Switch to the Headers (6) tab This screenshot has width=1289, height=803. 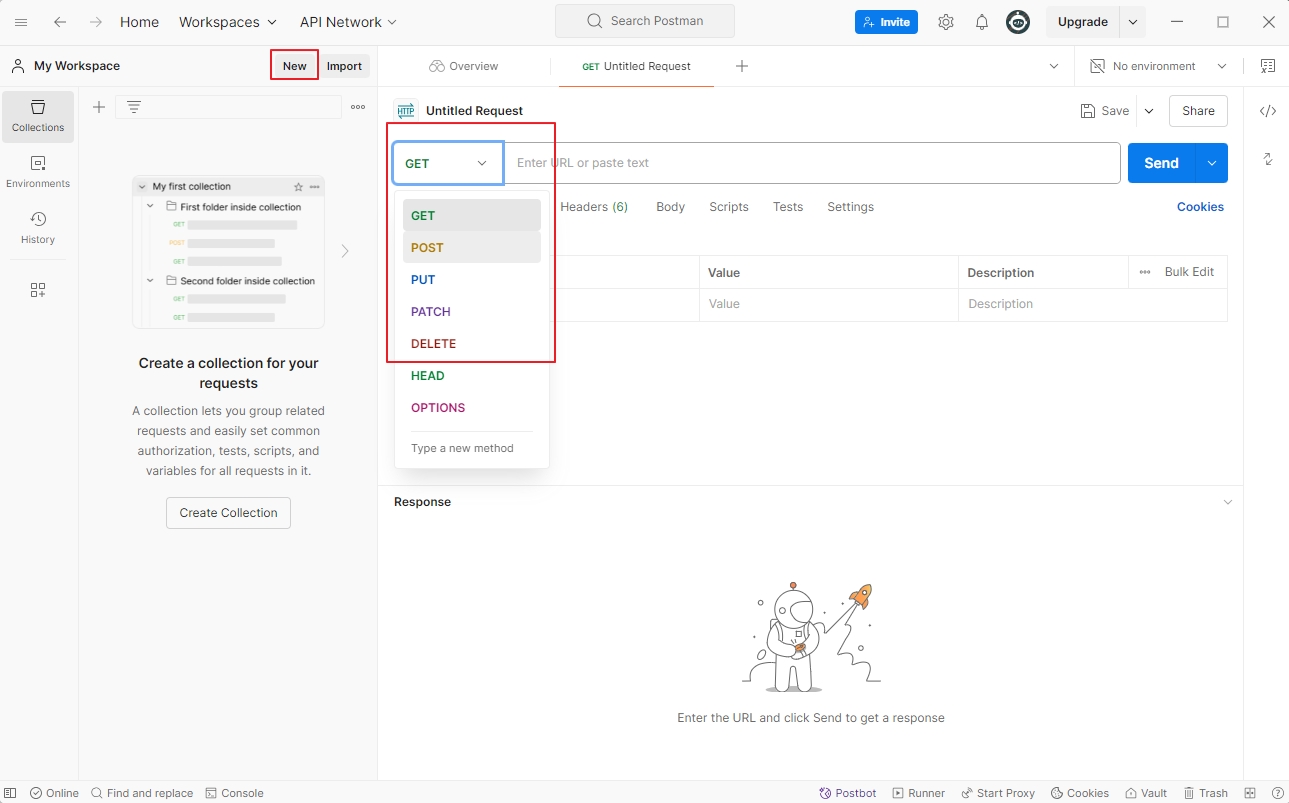(594, 207)
